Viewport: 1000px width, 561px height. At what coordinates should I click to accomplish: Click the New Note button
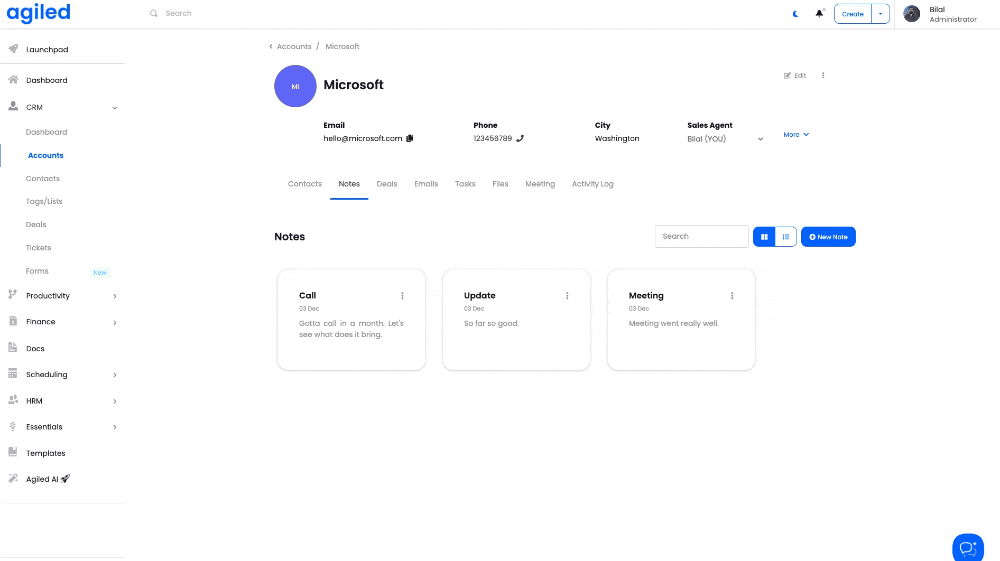(x=828, y=237)
